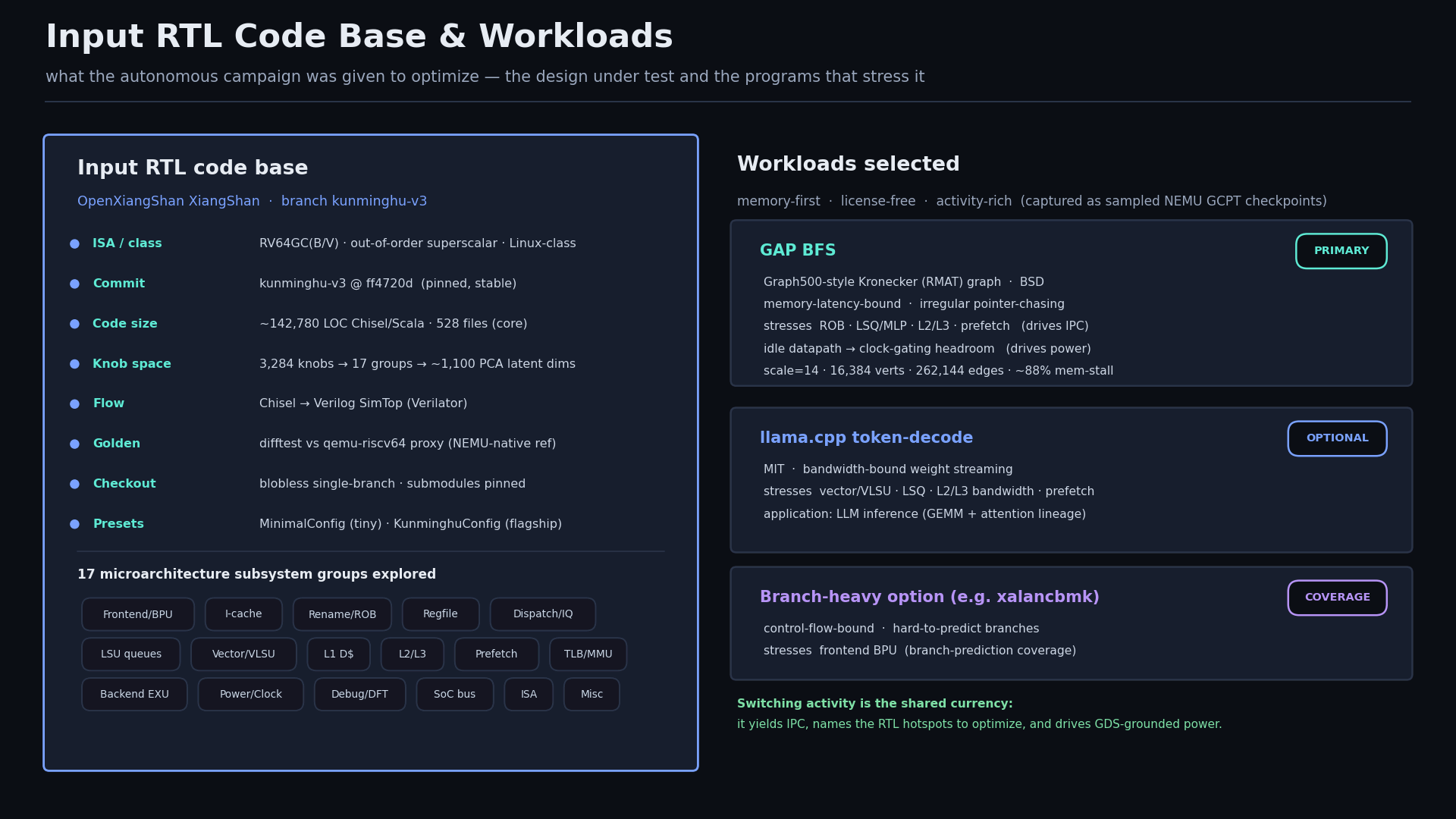Click the GAP BFS card title

point(798,251)
